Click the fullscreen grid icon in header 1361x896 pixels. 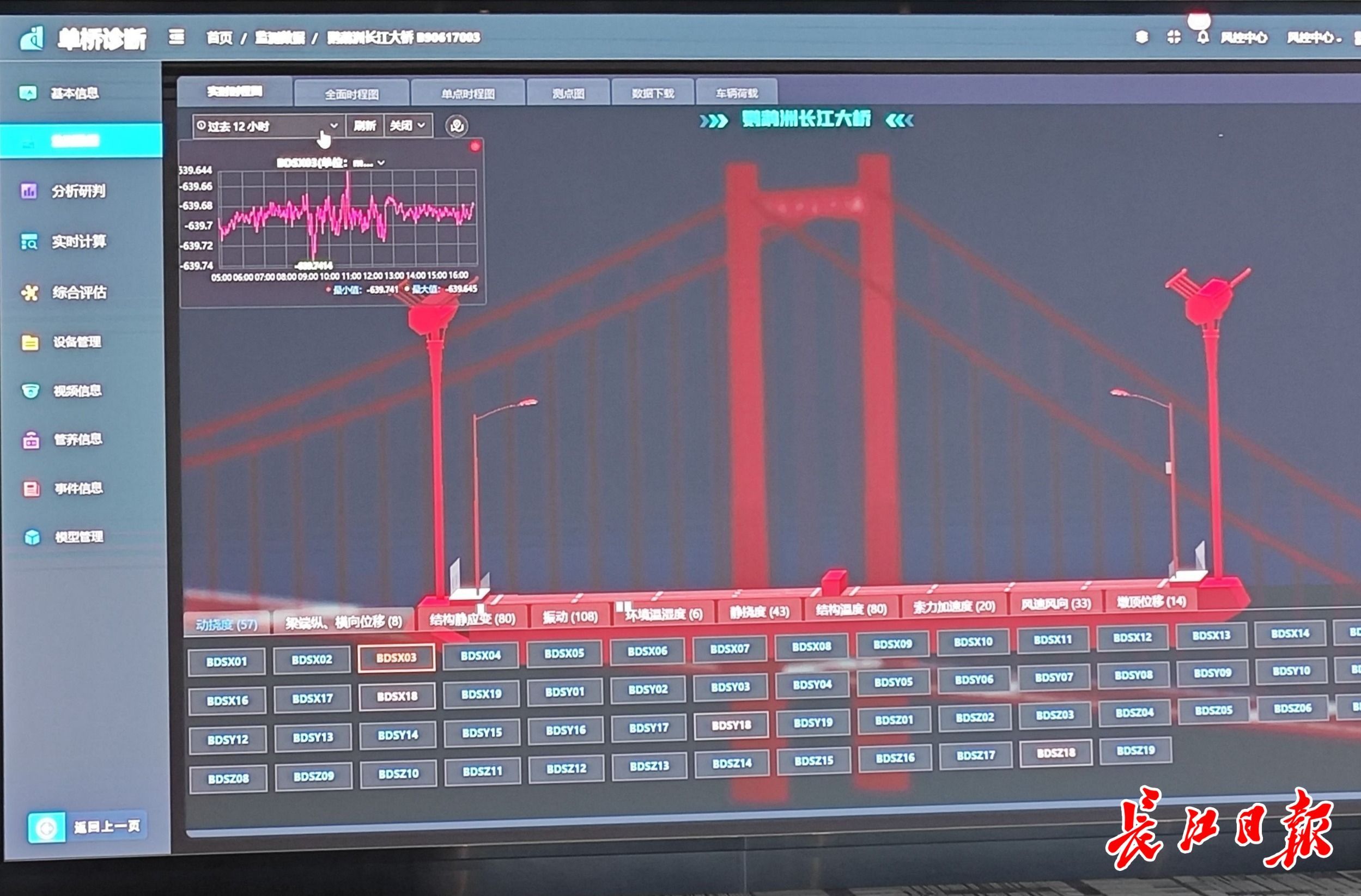tap(1173, 38)
